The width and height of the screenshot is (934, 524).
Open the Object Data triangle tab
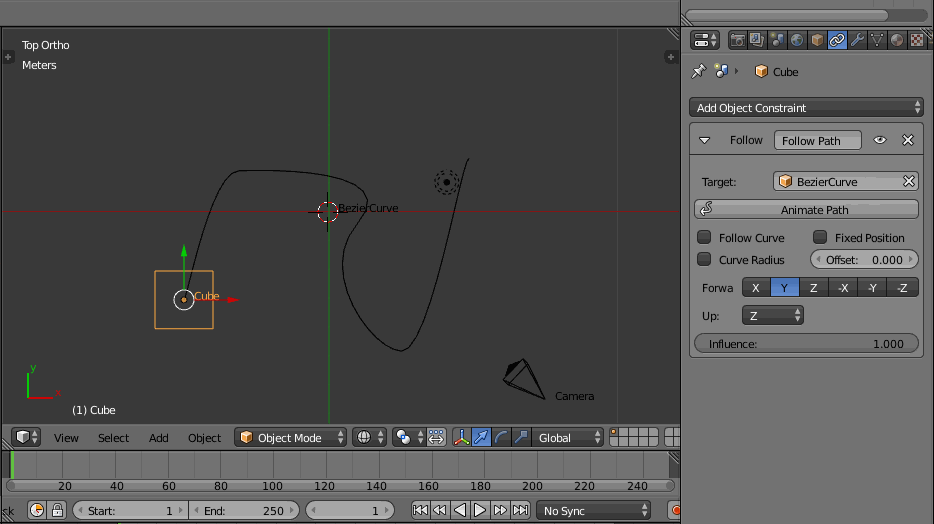pos(877,40)
